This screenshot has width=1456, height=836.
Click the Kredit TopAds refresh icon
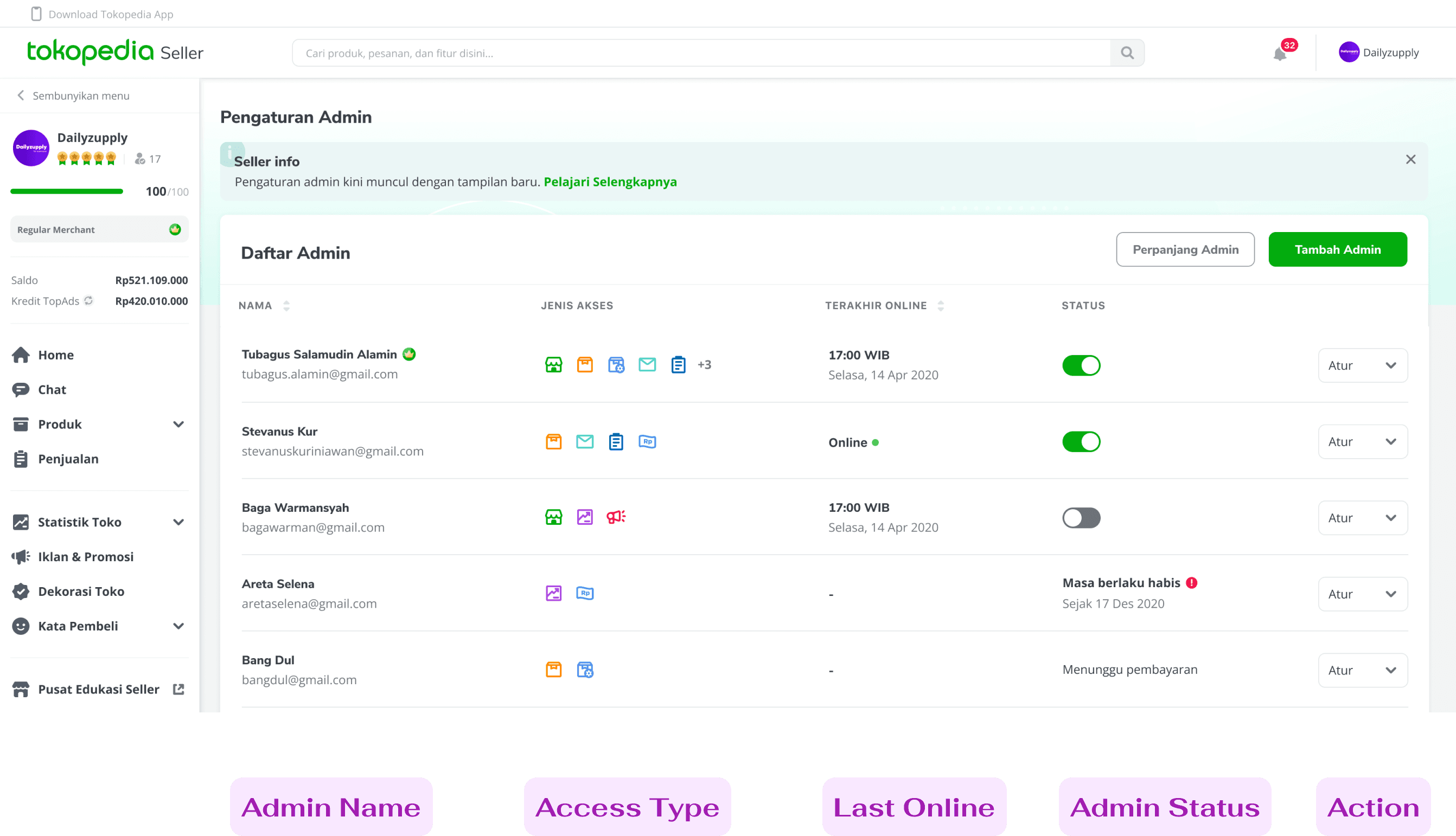[x=88, y=300]
